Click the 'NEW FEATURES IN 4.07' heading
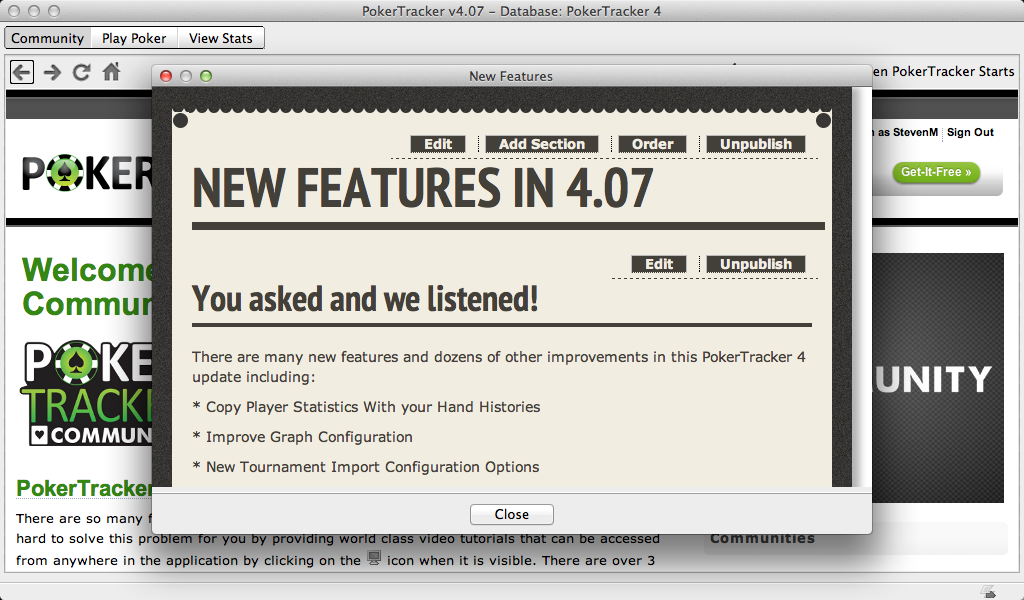Viewport: 1024px width, 600px height. point(423,188)
